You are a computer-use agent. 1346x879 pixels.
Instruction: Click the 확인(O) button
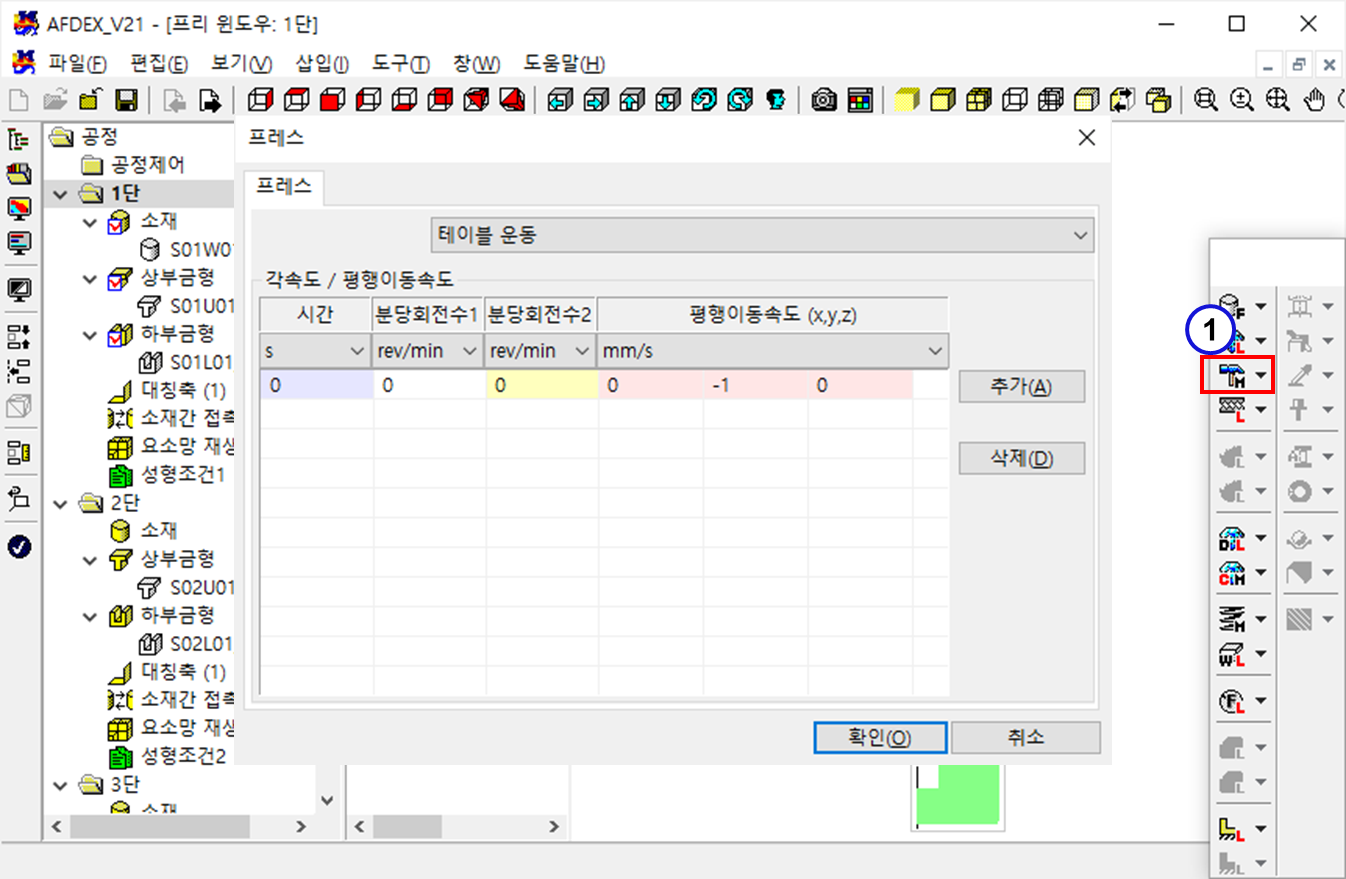[x=879, y=737]
